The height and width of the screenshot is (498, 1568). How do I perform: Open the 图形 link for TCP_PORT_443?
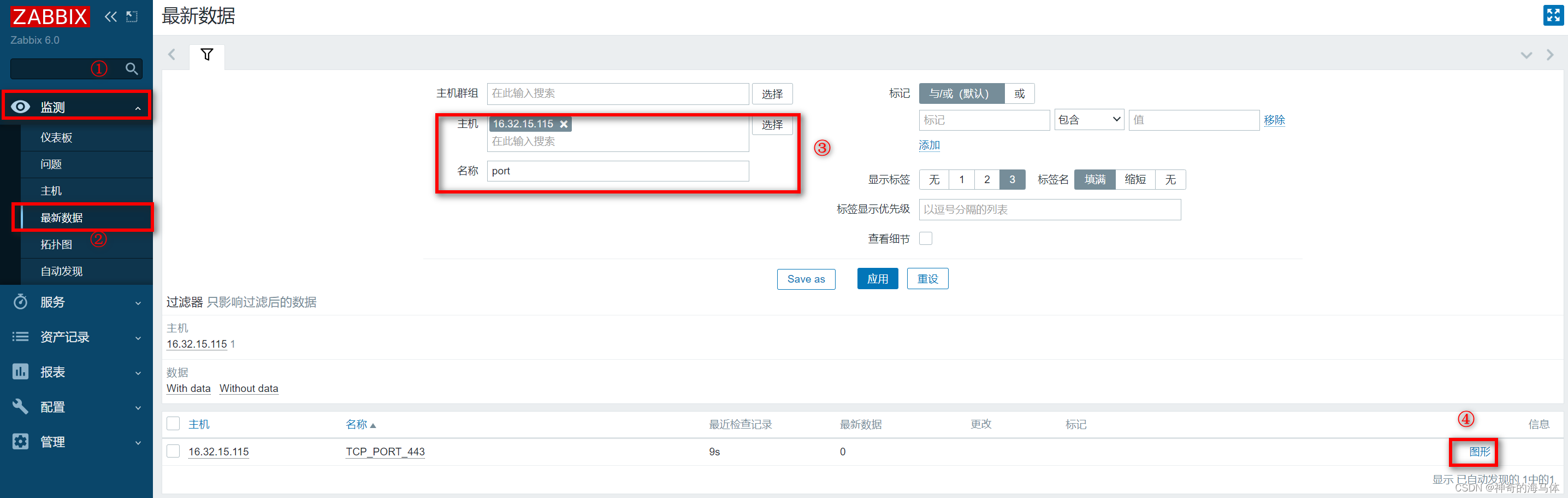[1479, 452]
